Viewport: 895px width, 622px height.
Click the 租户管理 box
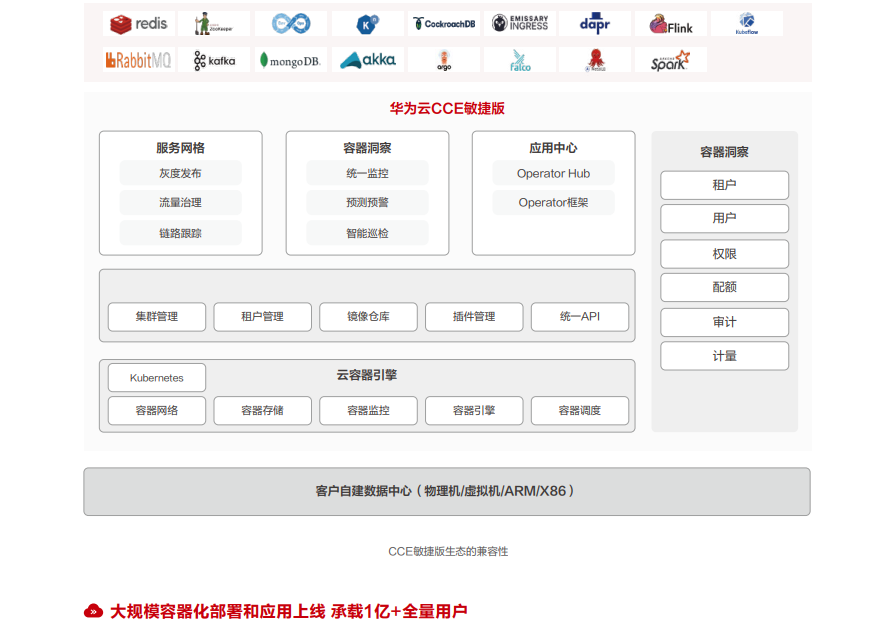(x=263, y=317)
